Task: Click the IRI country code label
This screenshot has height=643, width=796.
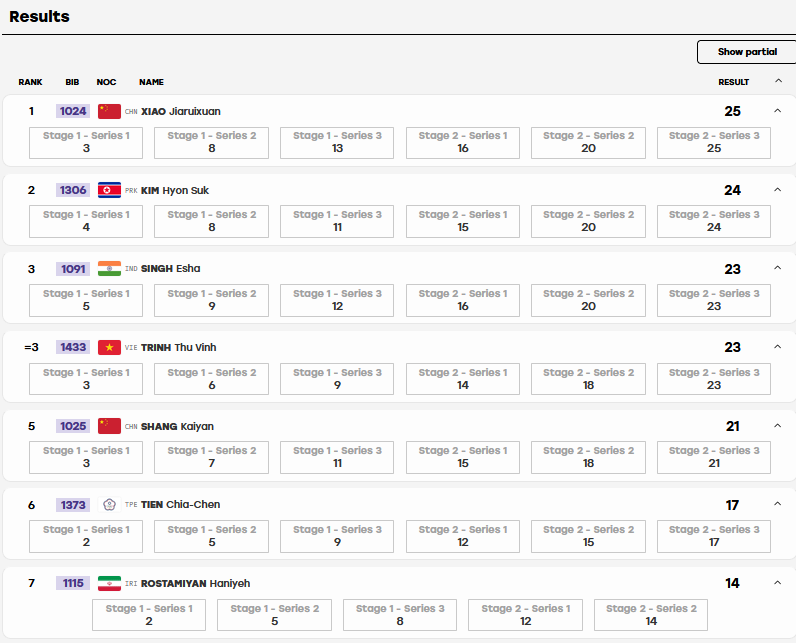Action: click(131, 584)
